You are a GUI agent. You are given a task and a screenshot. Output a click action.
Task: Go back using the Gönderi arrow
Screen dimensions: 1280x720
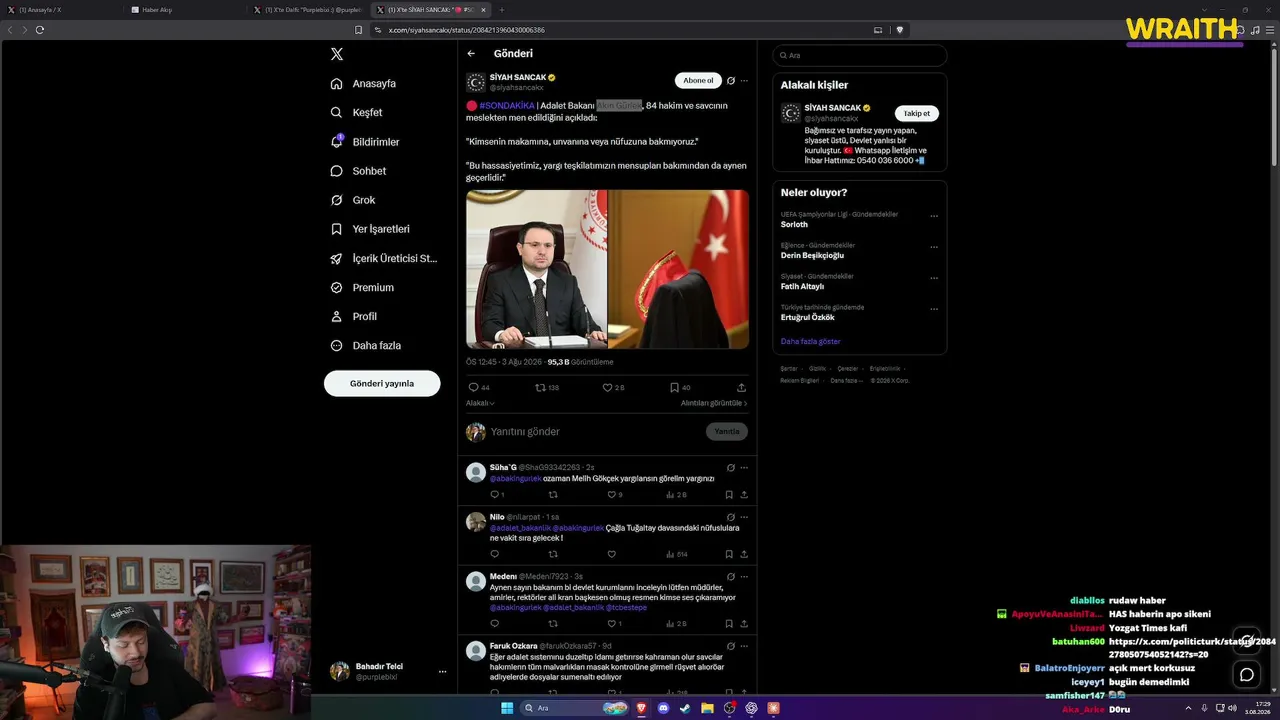click(471, 54)
